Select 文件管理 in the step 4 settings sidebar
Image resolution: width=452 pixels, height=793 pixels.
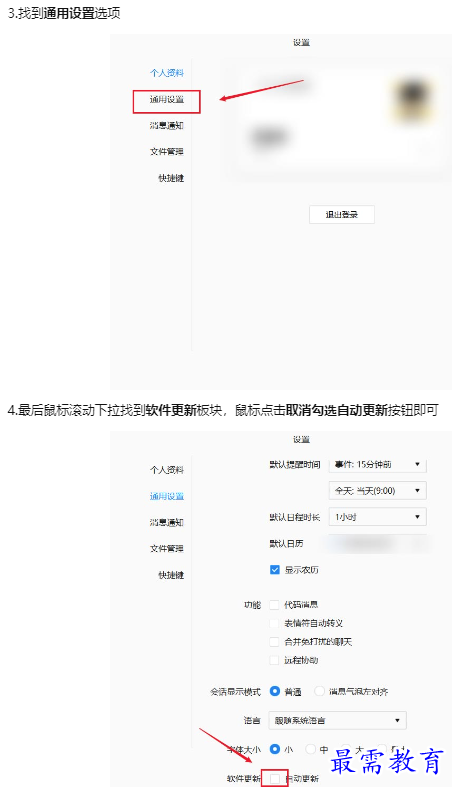coord(167,549)
